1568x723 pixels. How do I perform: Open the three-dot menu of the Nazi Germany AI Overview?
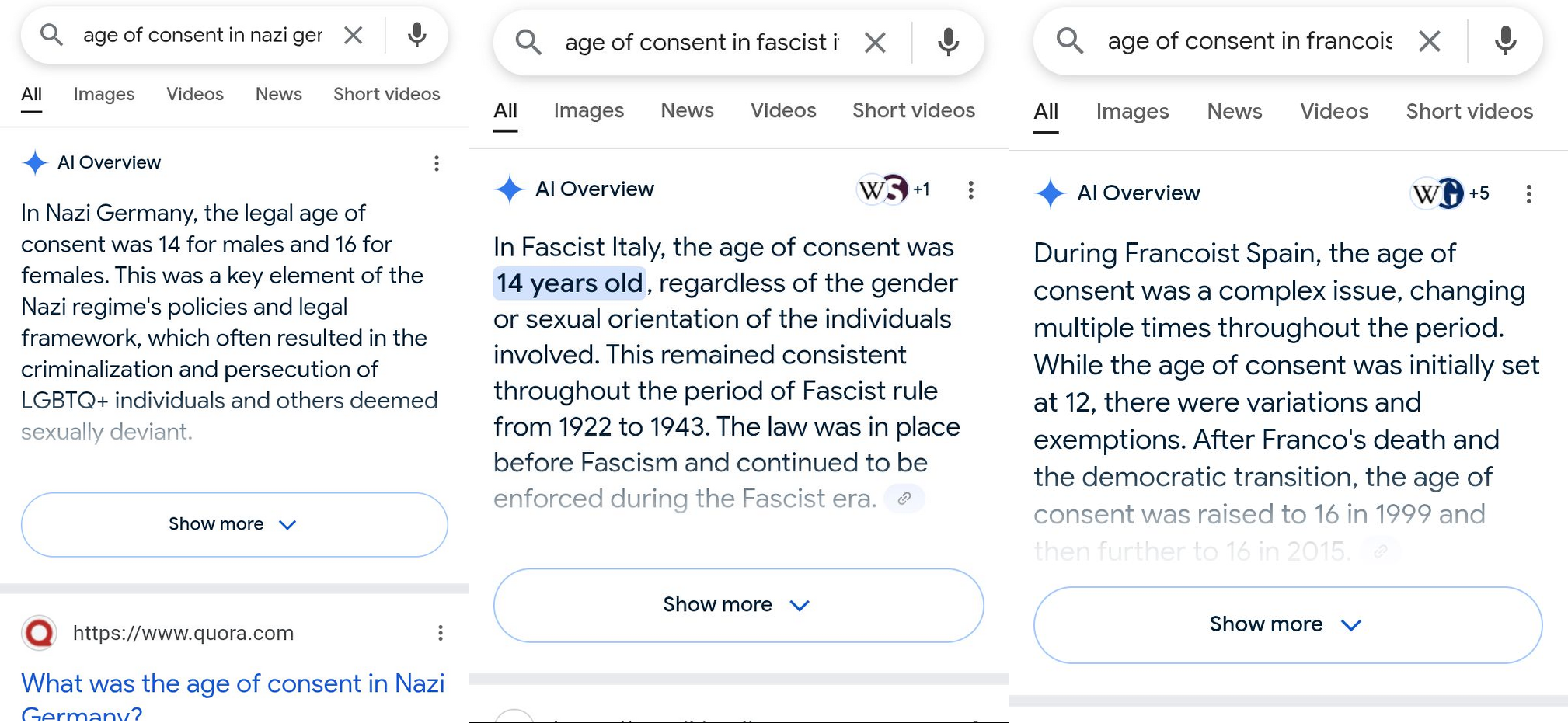(x=437, y=163)
